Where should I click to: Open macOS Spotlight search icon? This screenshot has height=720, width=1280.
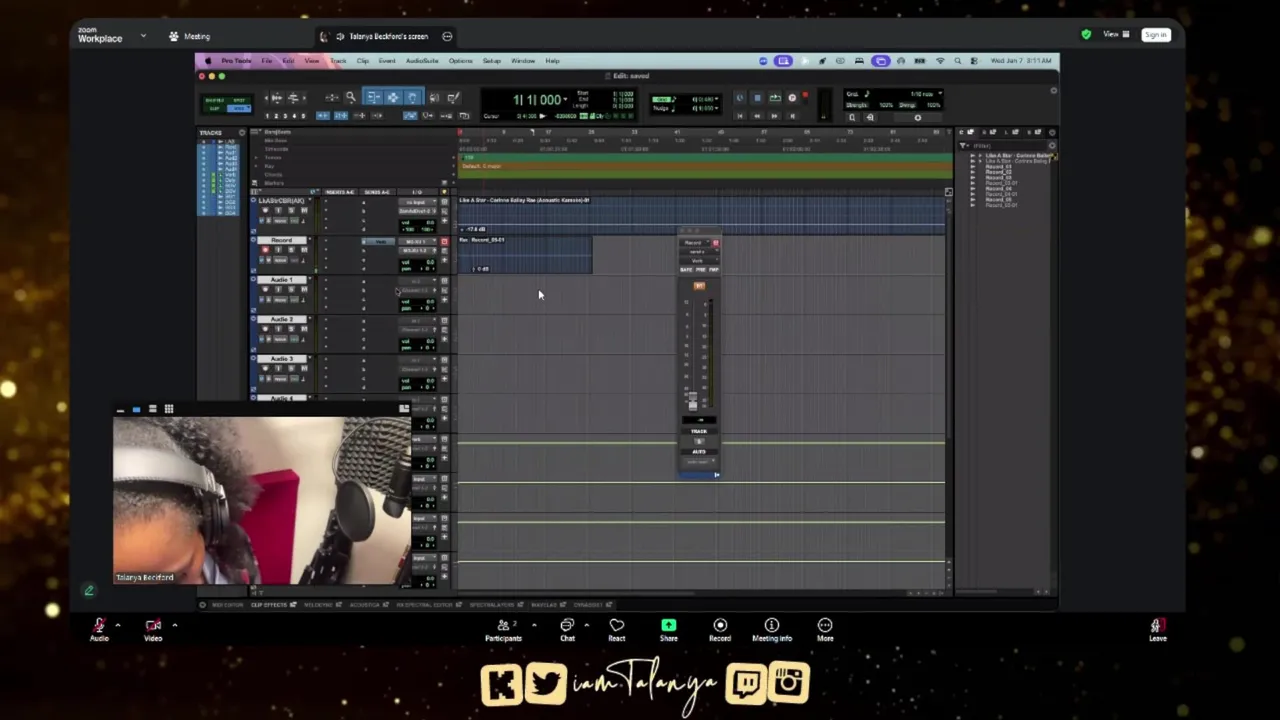click(958, 61)
